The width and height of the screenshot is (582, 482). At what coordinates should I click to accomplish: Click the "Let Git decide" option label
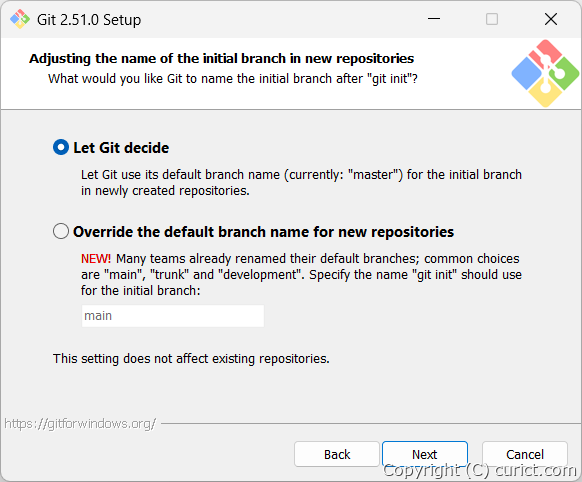[121, 148]
